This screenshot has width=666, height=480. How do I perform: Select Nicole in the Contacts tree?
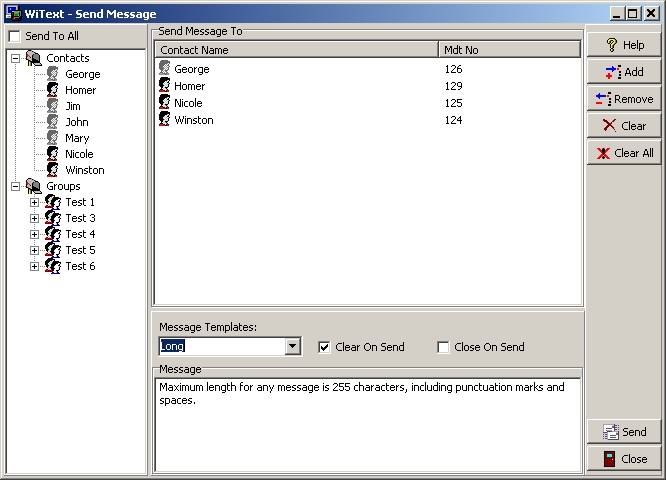[79, 154]
